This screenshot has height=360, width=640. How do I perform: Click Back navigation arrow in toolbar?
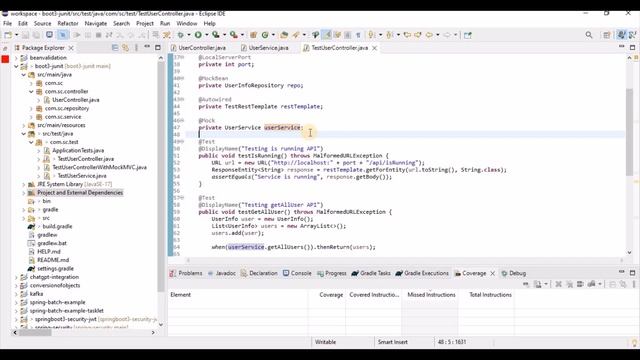[429, 35]
